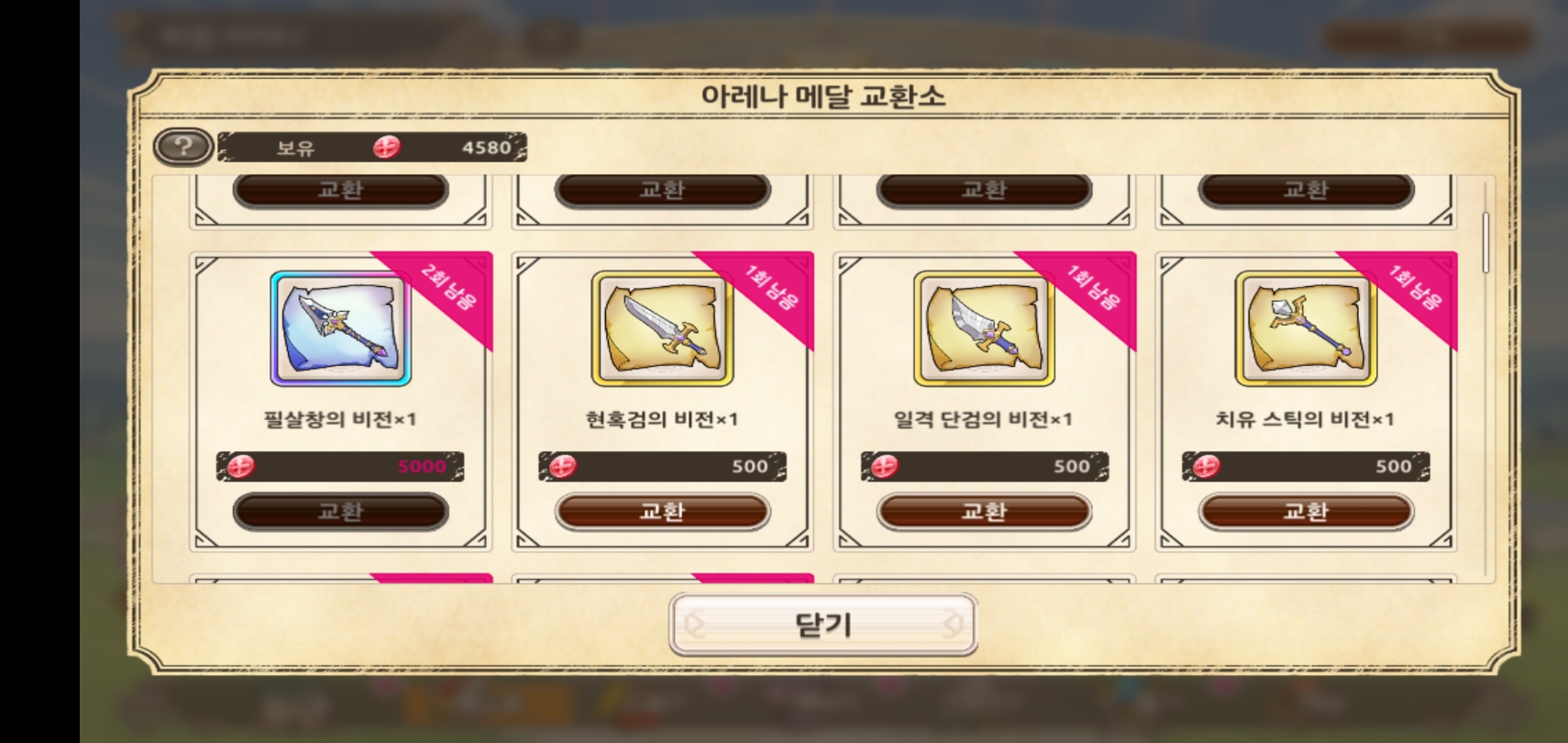Tap the medal icon on 현혹검 price bar
The height and width of the screenshot is (743, 1568).
(562, 466)
